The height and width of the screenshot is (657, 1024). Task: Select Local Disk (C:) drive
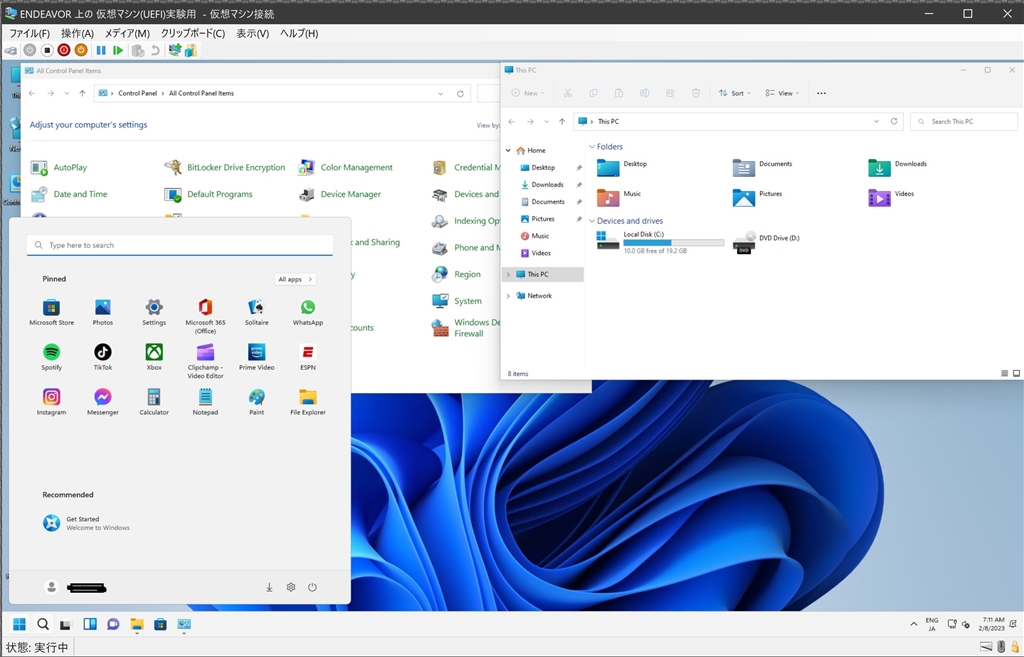tap(660, 242)
